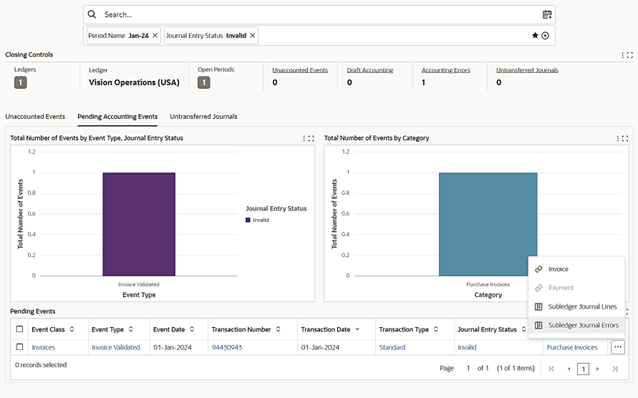Remove the Period Name Jan-24 filter
The width and height of the screenshot is (638, 398).
pyautogui.click(x=155, y=36)
